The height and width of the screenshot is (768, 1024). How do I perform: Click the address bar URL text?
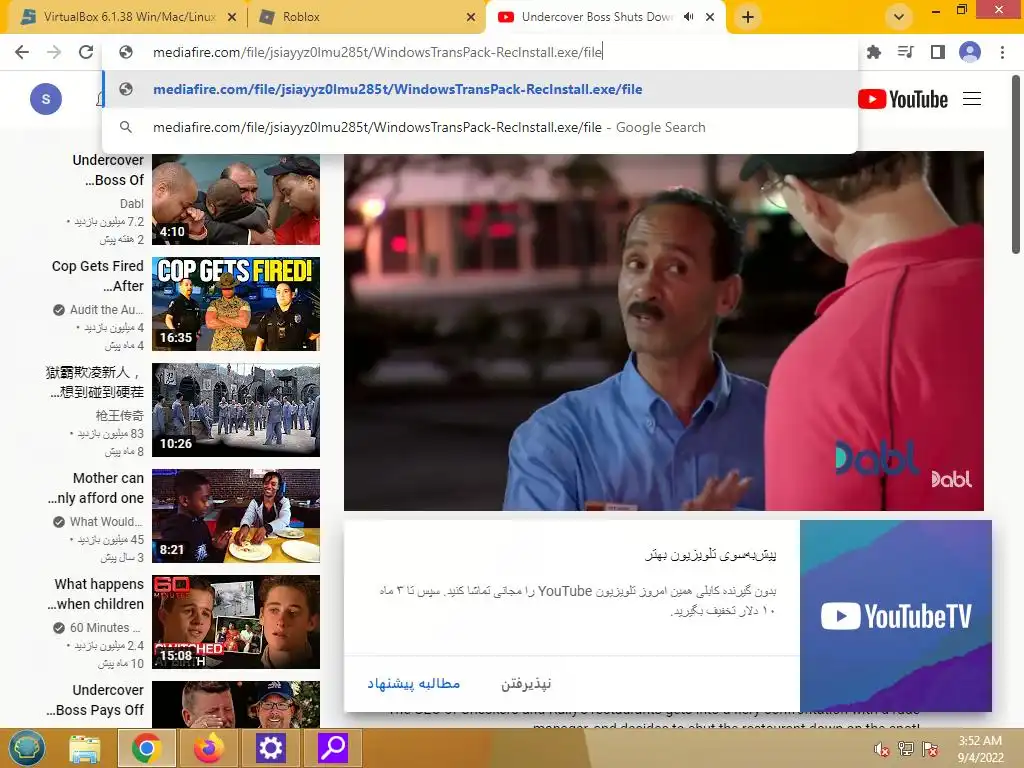[x=377, y=52]
